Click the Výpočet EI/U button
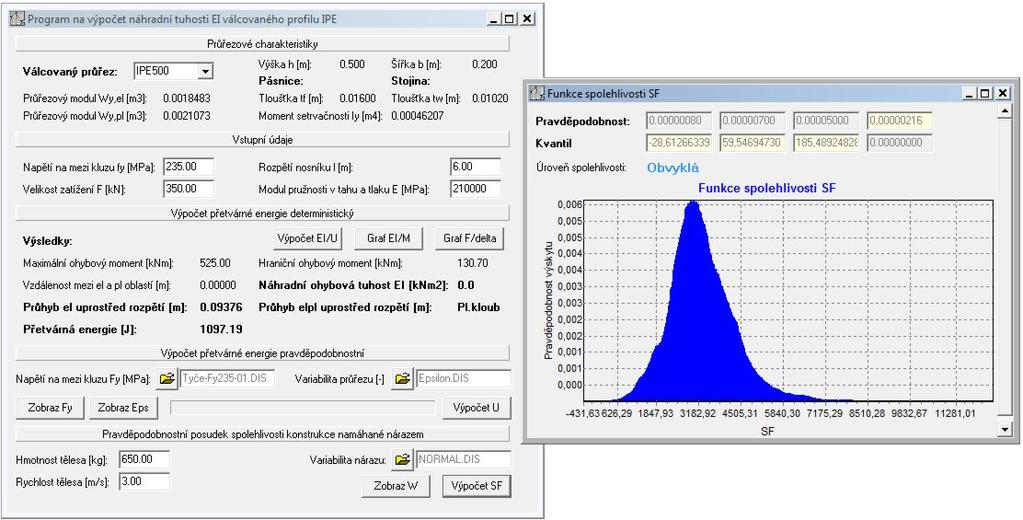Image resolution: width=1023 pixels, height=520 pixels. [307, 238]
